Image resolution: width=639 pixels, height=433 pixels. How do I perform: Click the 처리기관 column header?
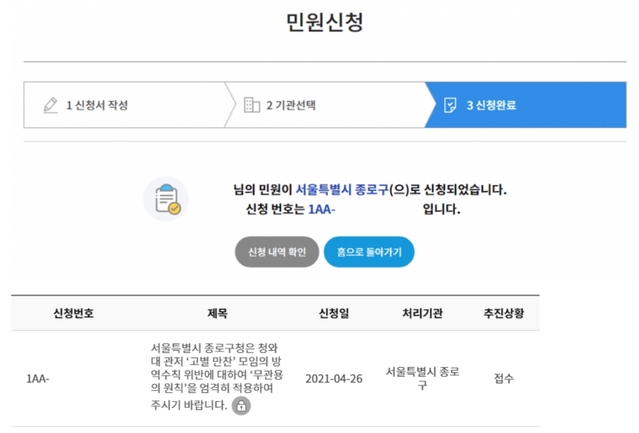coord(422,313)
